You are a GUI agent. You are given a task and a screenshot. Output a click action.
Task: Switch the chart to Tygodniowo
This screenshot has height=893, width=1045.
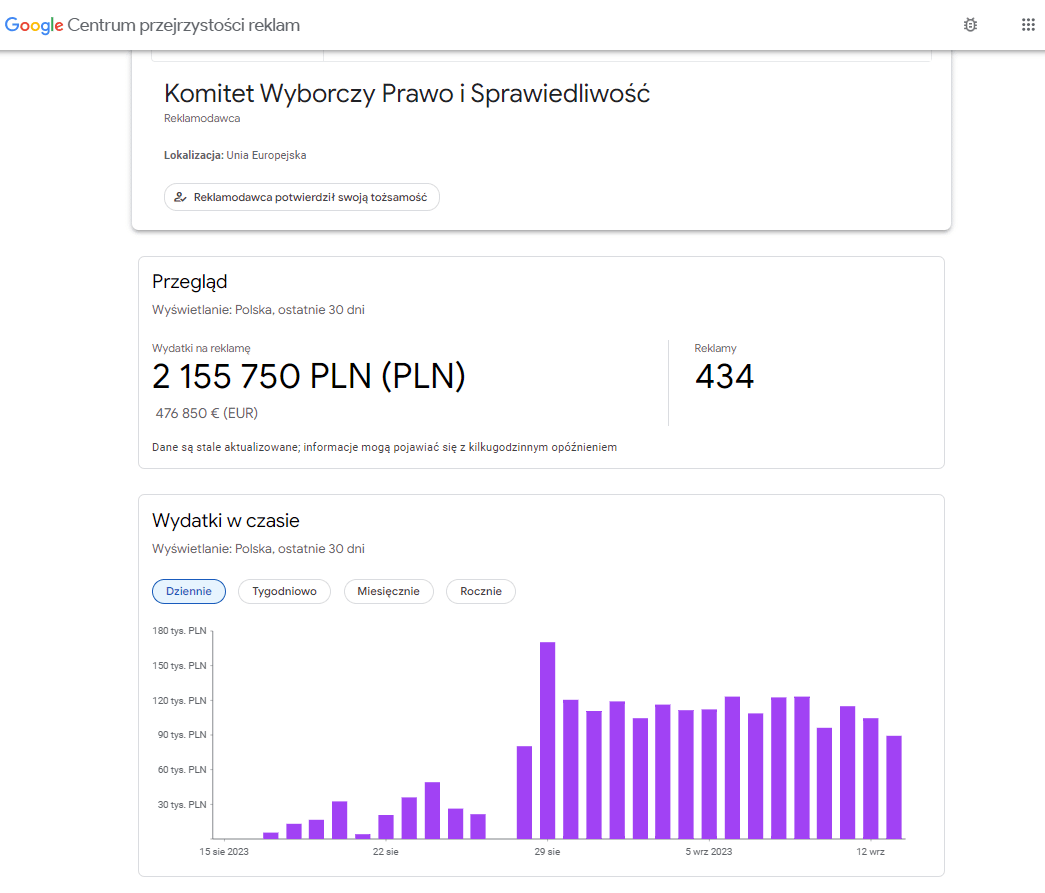tap(284, 591)
